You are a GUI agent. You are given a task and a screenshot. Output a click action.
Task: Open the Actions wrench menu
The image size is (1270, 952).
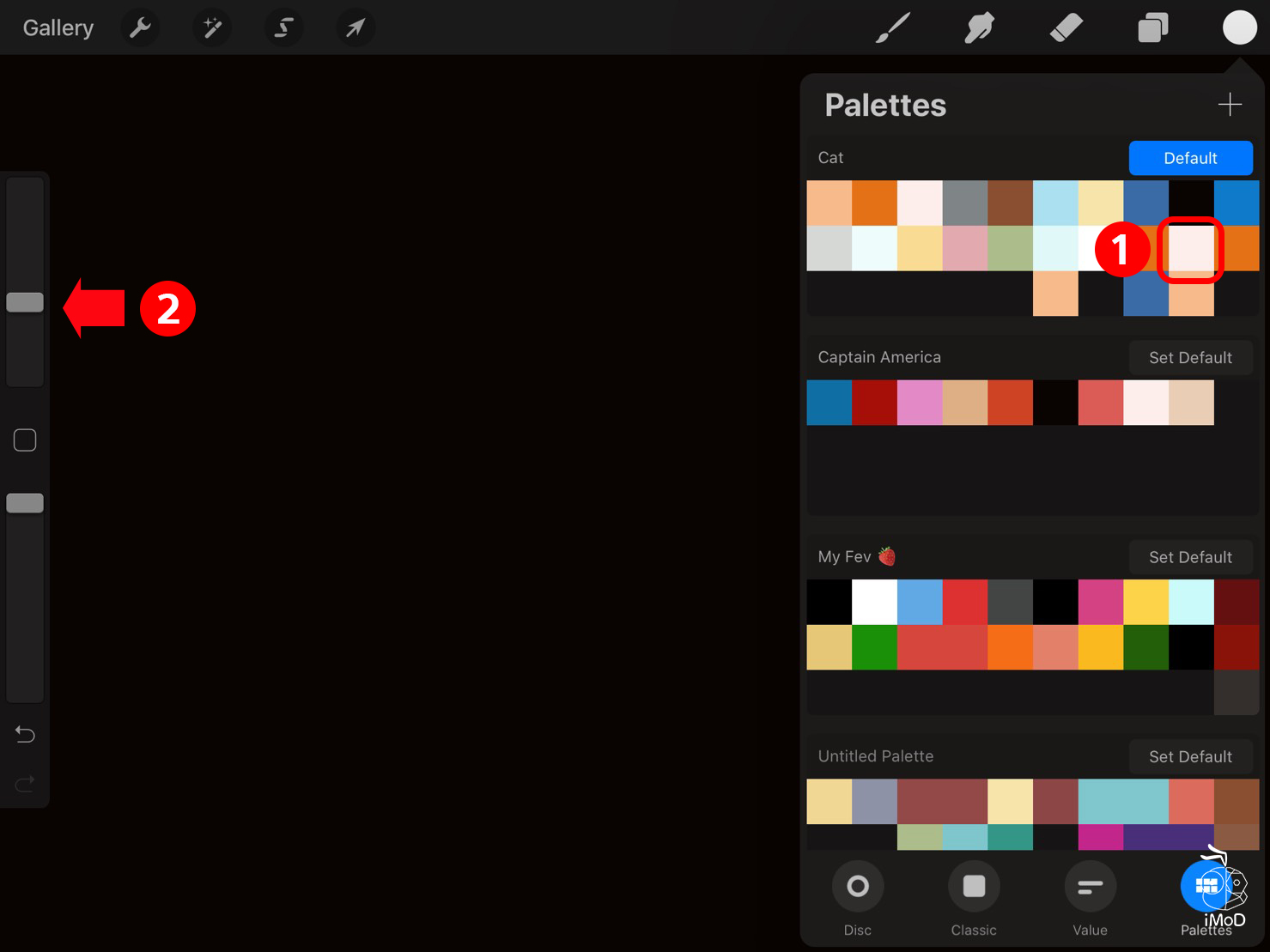click(139, 27)
